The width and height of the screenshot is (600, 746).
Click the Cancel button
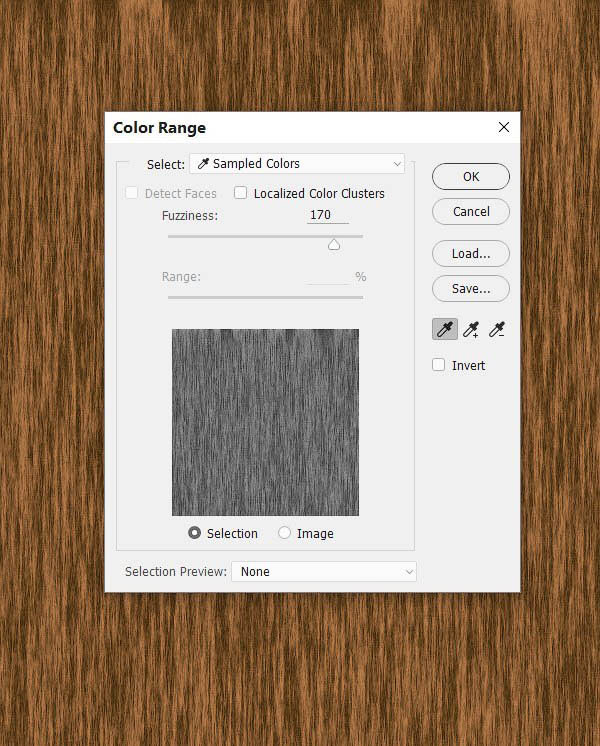[x=471, y=211]
